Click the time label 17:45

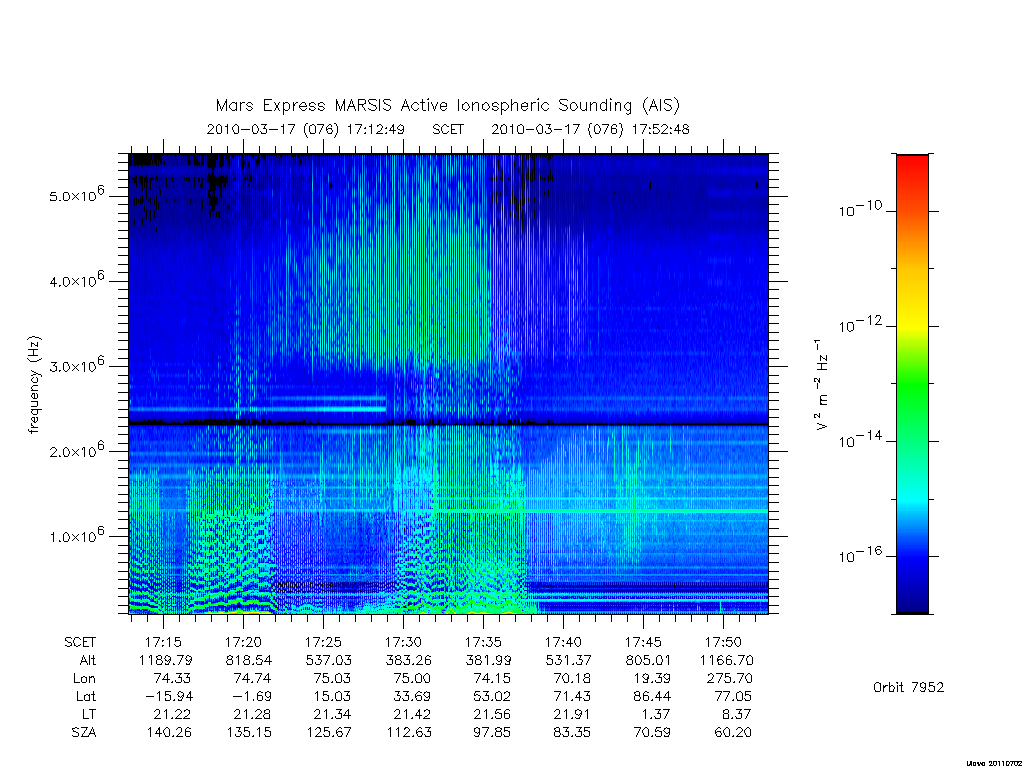tap(643, 642)
